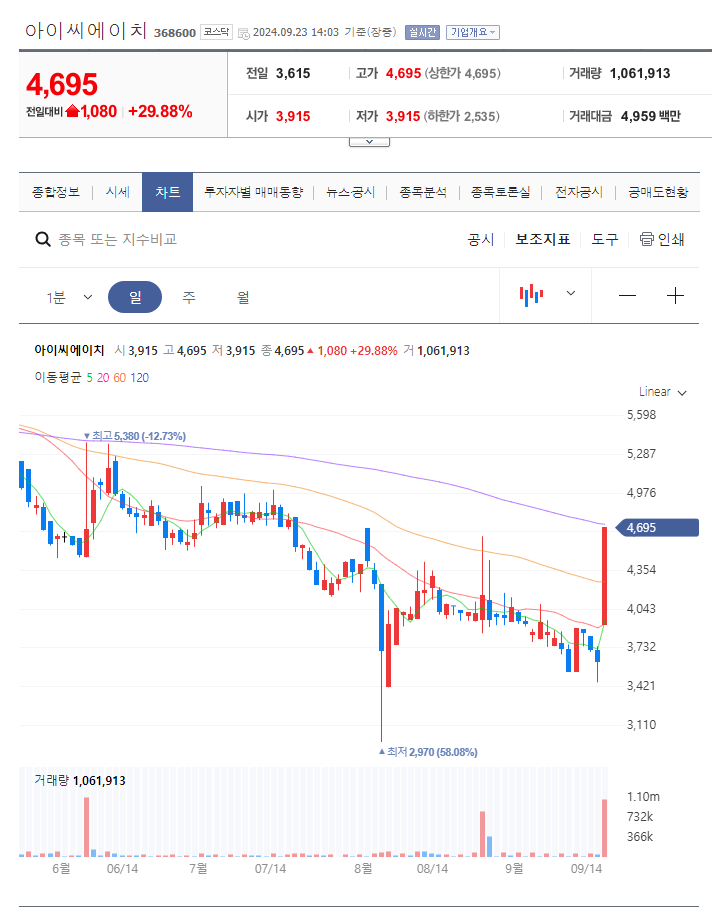Open the Linear scale dropdown
Screen dimensions: 712x909
pos(661,392)
